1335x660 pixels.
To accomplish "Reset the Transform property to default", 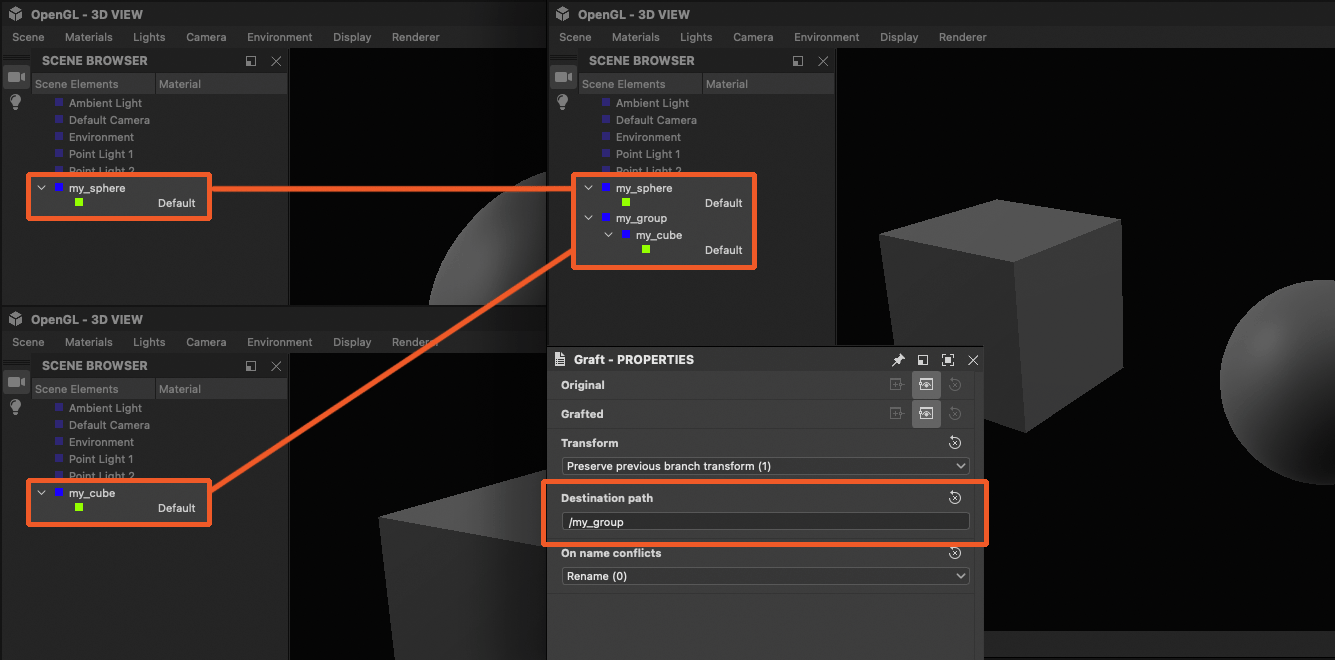I will pos(955,442).
